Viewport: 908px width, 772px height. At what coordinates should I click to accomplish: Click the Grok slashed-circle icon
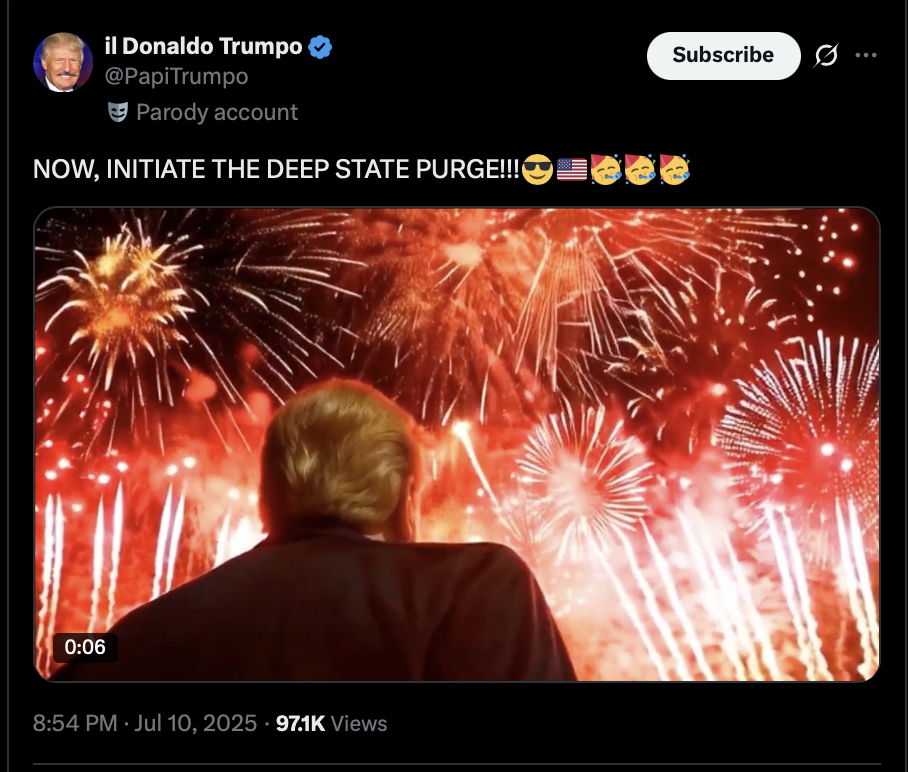[826, 56]
